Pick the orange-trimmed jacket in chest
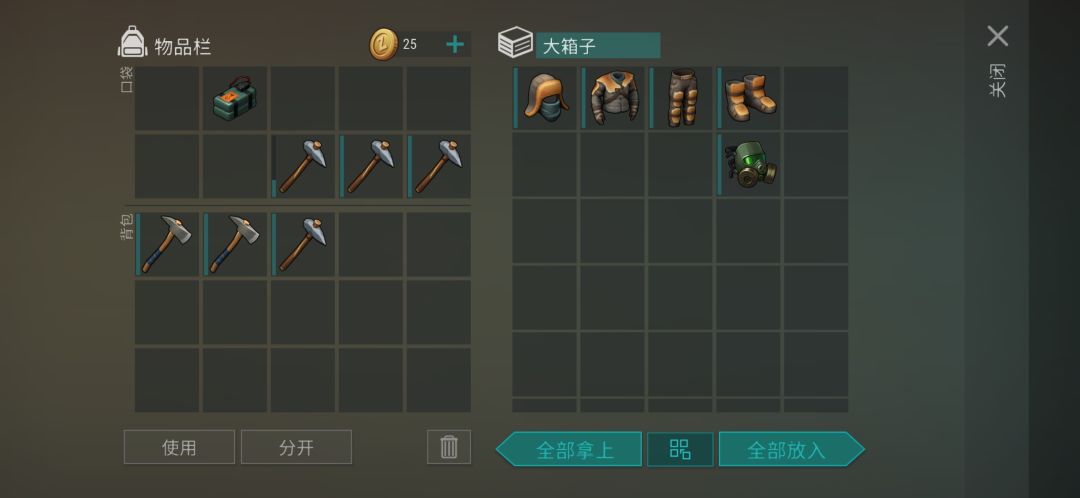This screenshot has height=498, width=1080. [x=612, y=98]
